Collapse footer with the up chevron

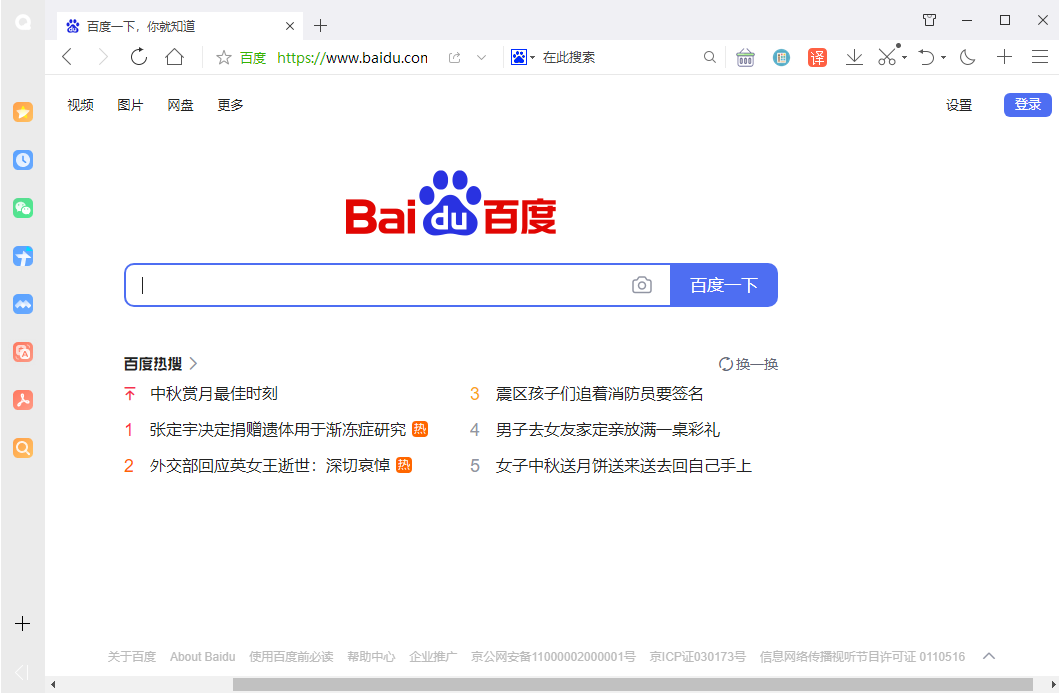pyautogui.click(x=989, y=656)
